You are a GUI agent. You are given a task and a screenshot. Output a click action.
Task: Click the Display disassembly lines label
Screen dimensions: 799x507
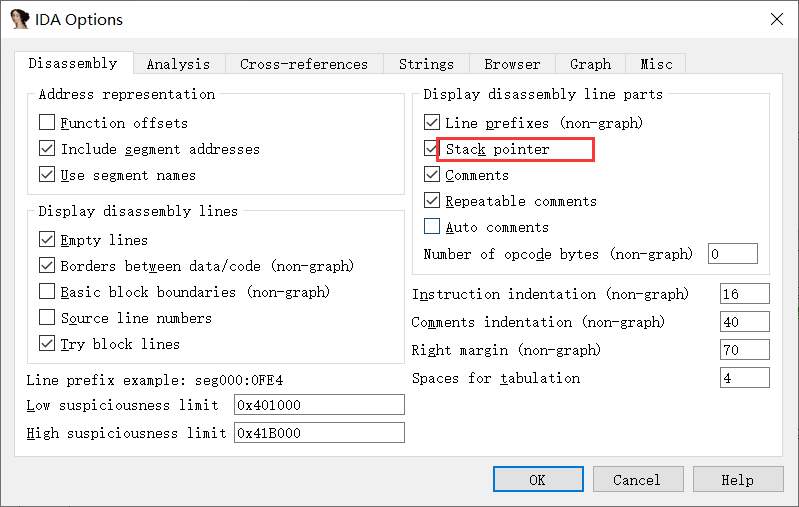pos(138,211)
